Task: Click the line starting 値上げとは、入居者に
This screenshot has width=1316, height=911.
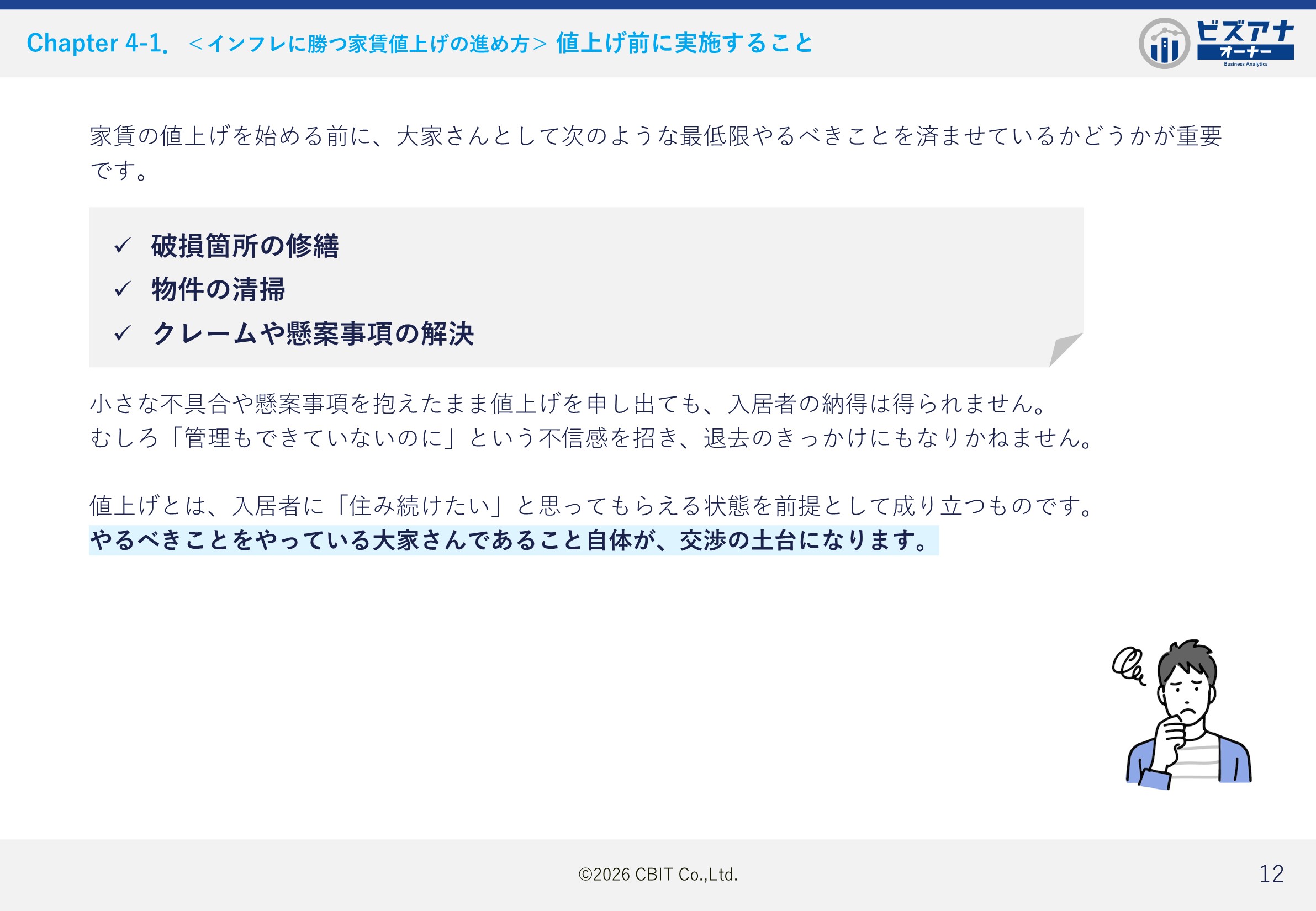Action: click(592, 506)
